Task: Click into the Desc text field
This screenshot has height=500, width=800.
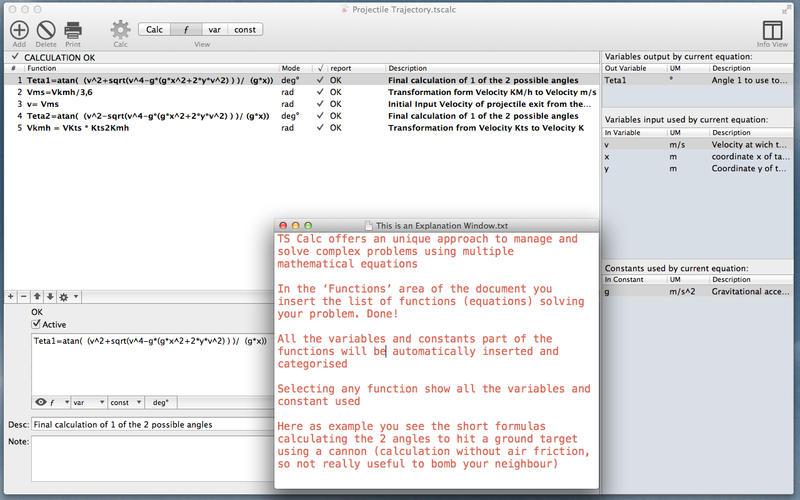Action: [x=150, y=424]
